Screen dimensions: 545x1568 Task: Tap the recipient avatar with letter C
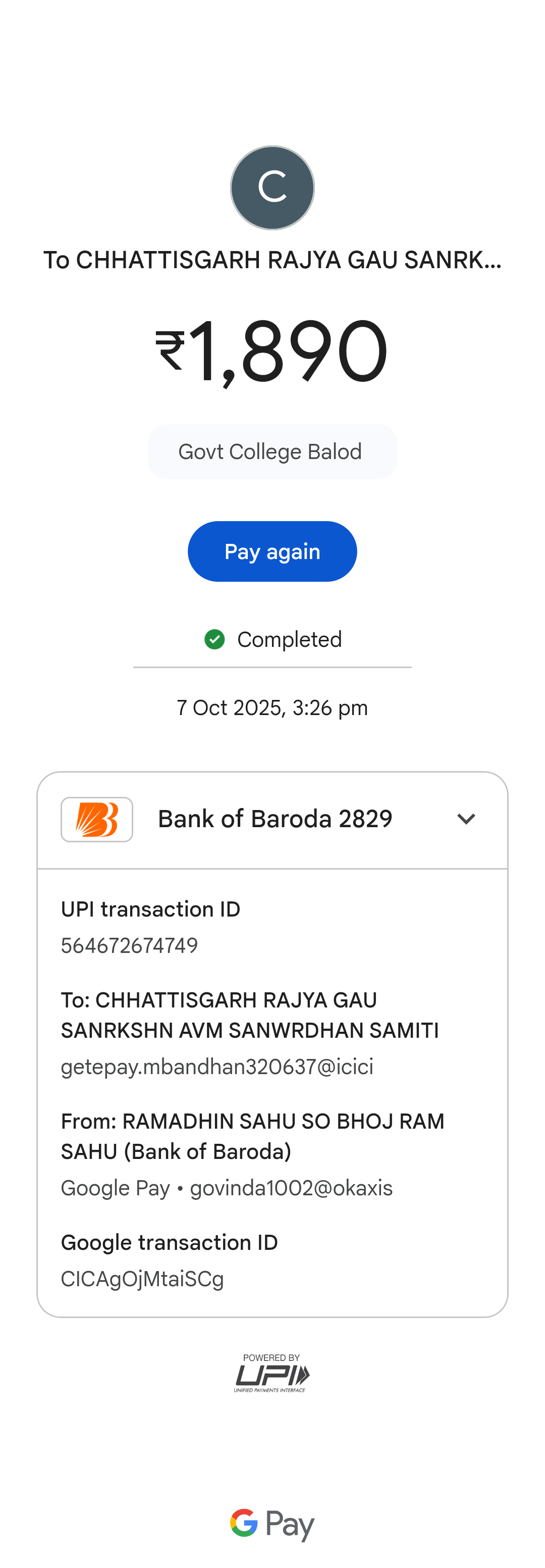(272, 187)
